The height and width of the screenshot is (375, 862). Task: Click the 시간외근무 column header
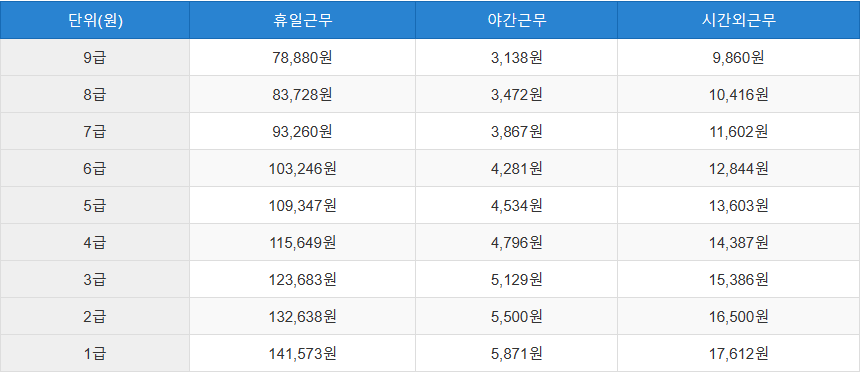coord(739,20)
